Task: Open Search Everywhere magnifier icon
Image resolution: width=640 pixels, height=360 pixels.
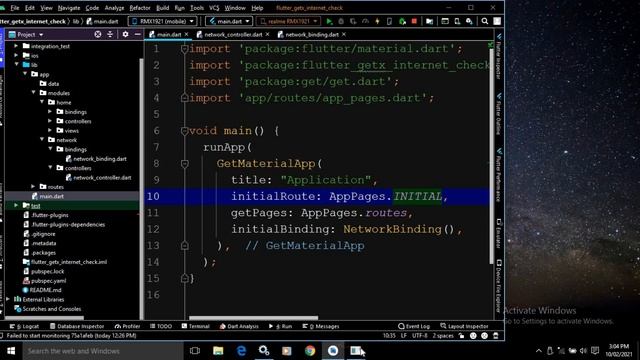Action: [484, 21]
